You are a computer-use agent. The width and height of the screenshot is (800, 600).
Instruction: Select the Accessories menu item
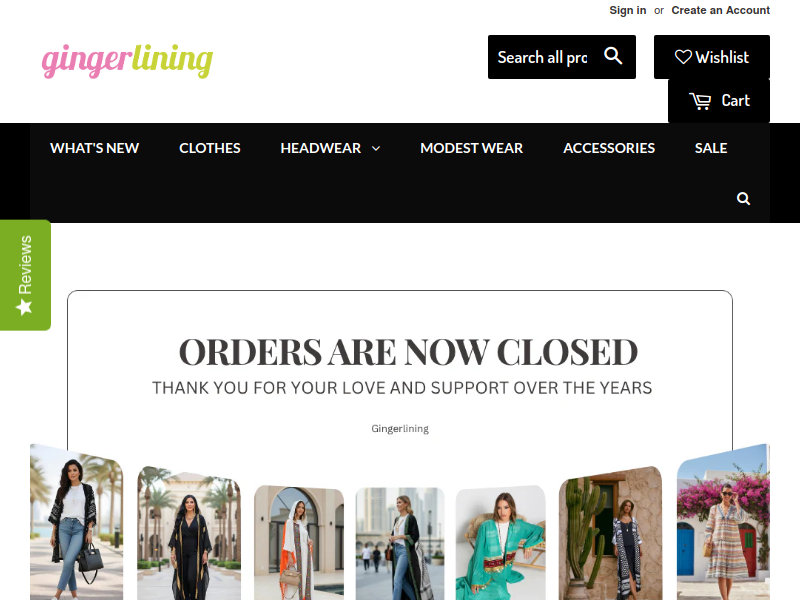(x=609, y=148)
